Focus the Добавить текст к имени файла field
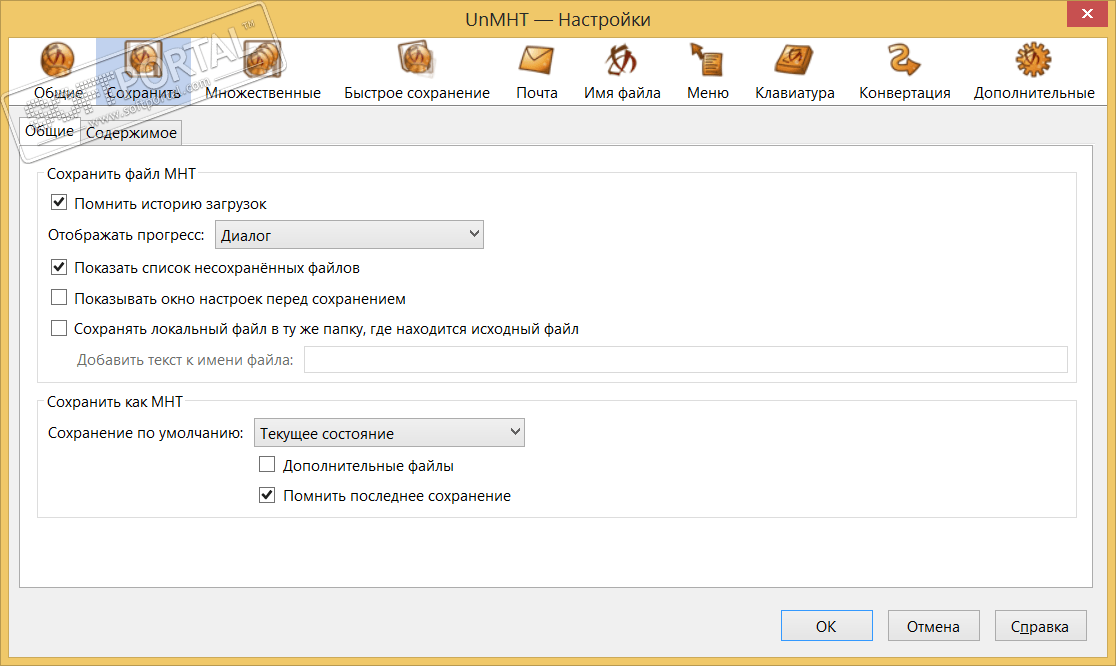 click(x=685, y=359)
